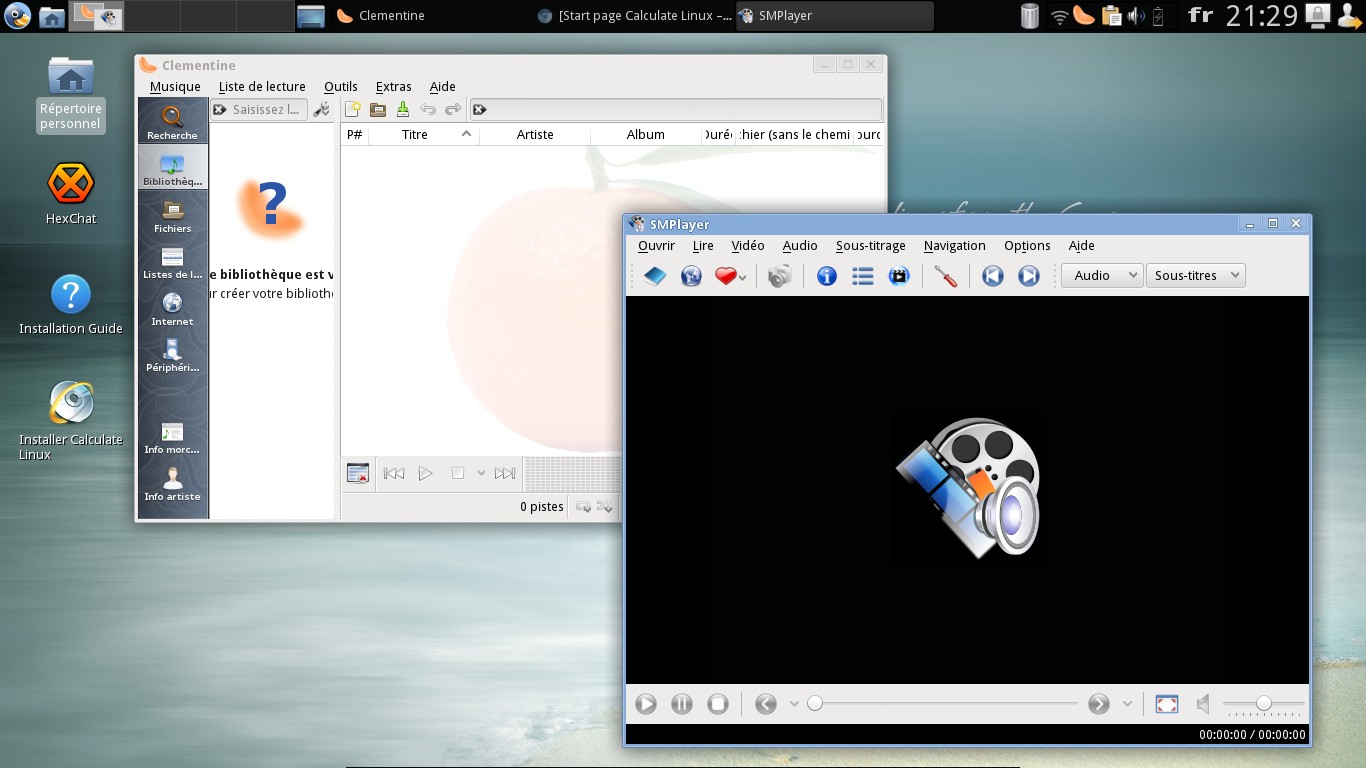Open the SMPlayer Audio track dropdown
This screenshot has width=1366, height=768.
point(1102,276)
